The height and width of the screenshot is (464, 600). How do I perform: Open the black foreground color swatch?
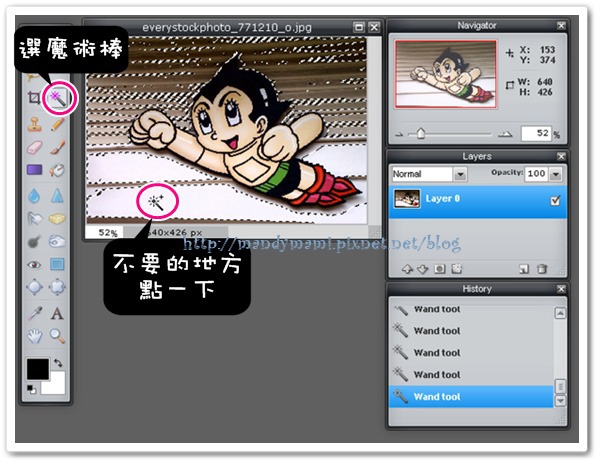(x=38, y=369)
